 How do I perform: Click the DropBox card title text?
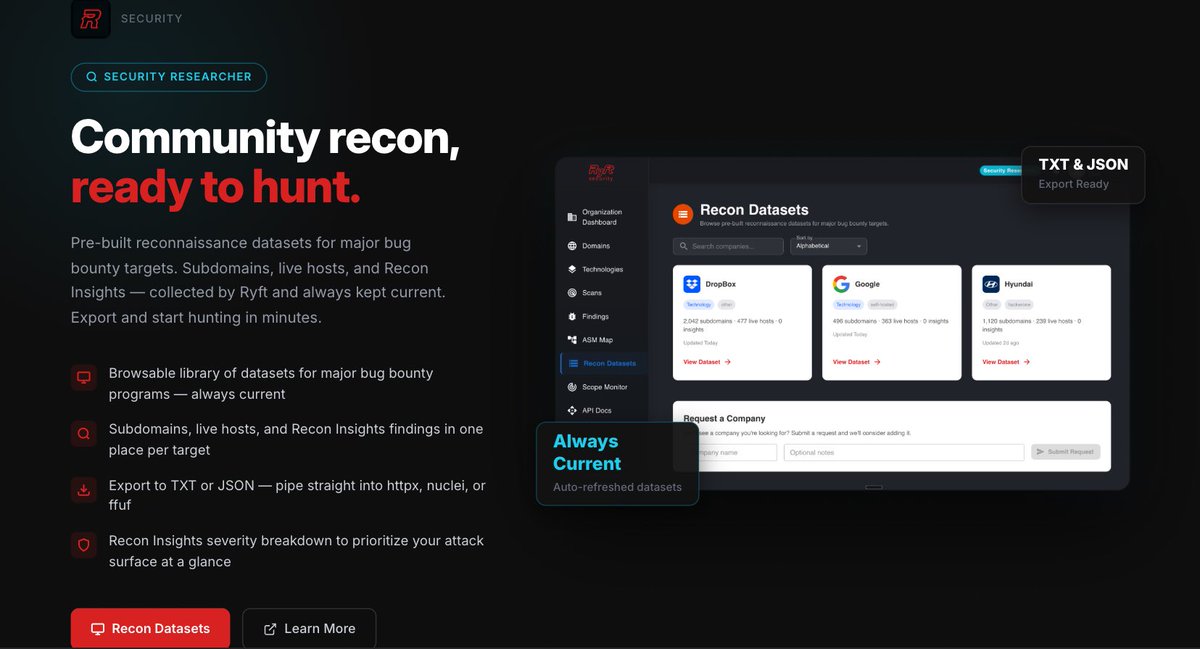tap(720, 285)
